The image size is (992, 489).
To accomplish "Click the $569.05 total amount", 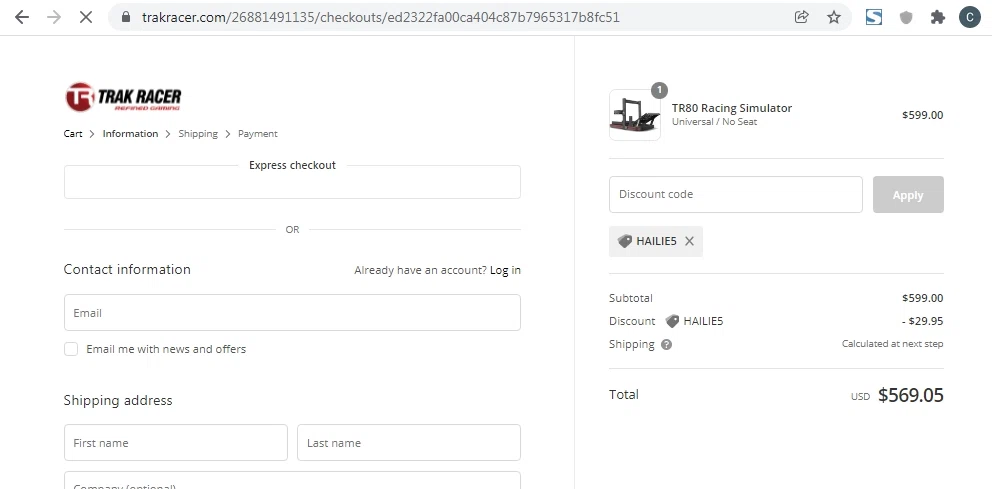I will point(911,395).
